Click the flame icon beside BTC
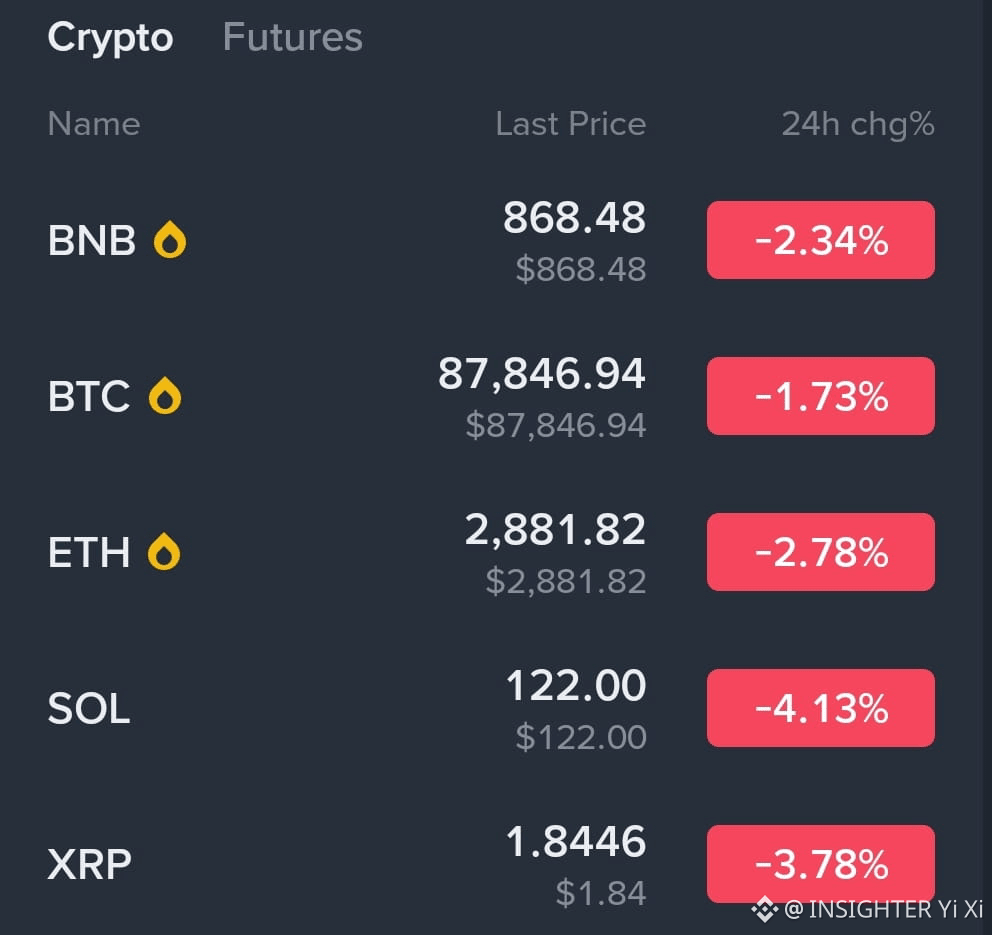 click(165, 397)
